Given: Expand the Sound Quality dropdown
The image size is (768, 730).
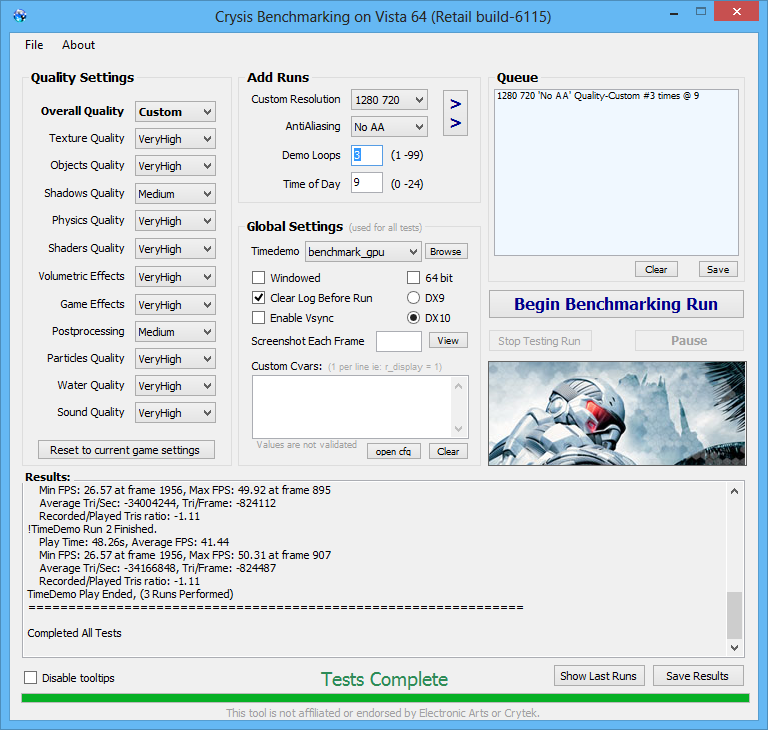Looking at the screenshot, I should coord(175,413).
